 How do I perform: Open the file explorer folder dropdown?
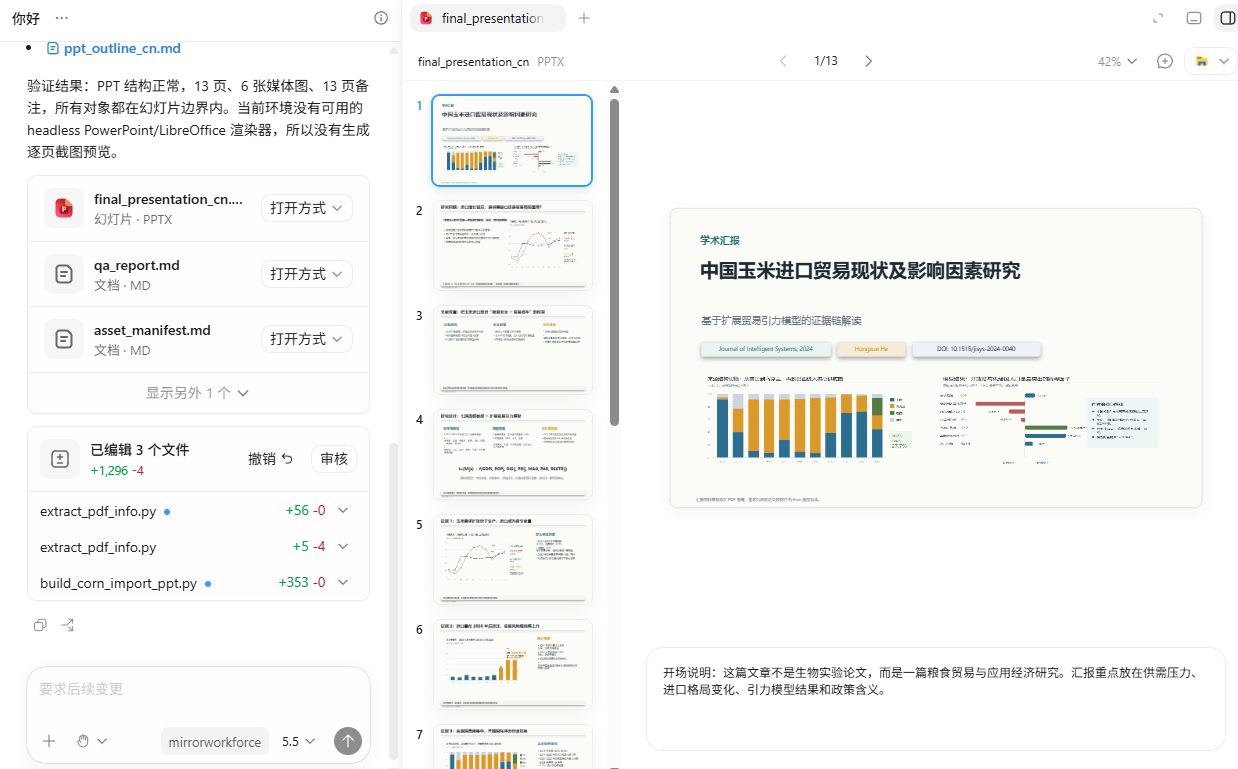pyautogui.click(x=1210, y=61)
